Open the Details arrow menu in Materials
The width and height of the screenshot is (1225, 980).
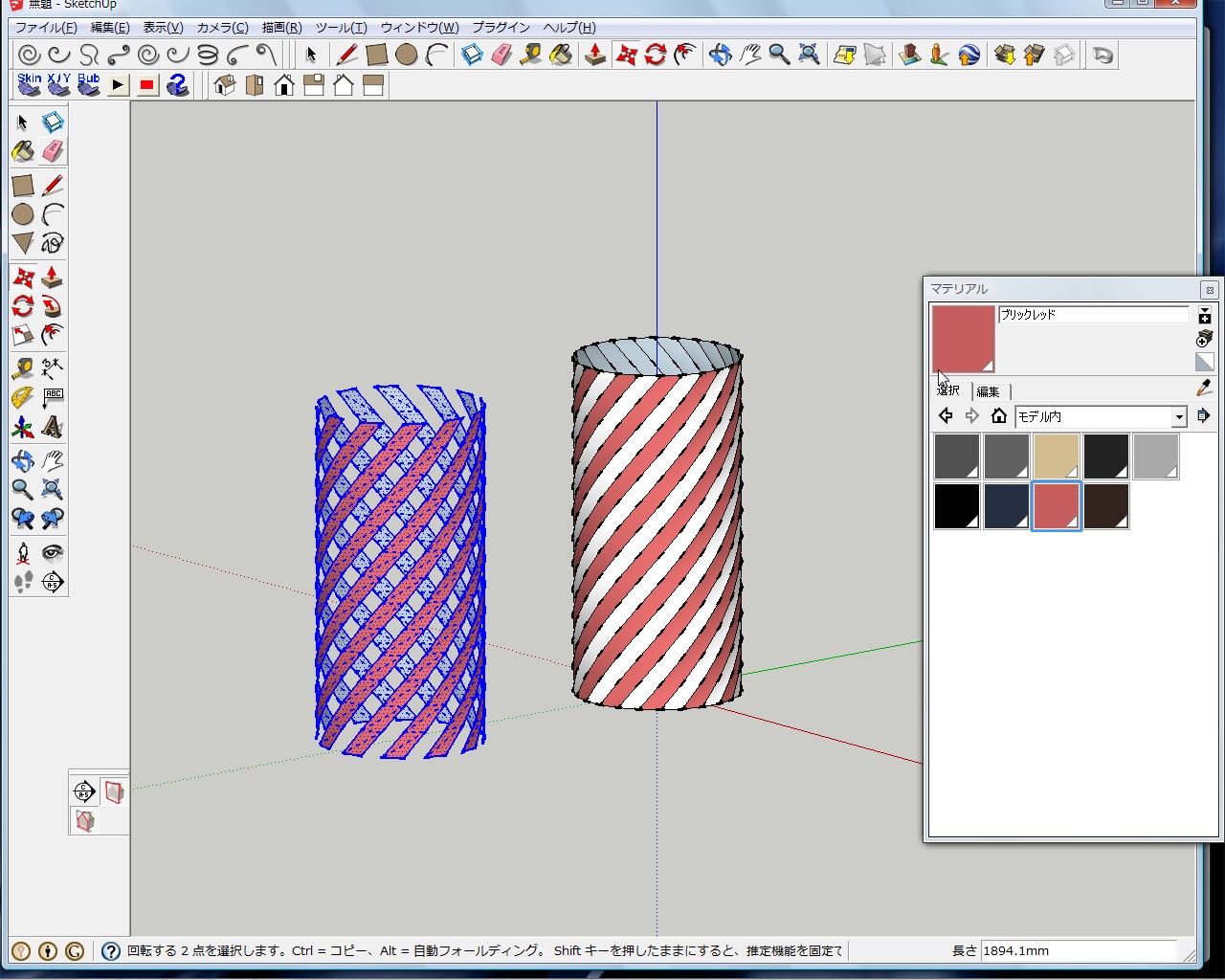pos(1203,416)
